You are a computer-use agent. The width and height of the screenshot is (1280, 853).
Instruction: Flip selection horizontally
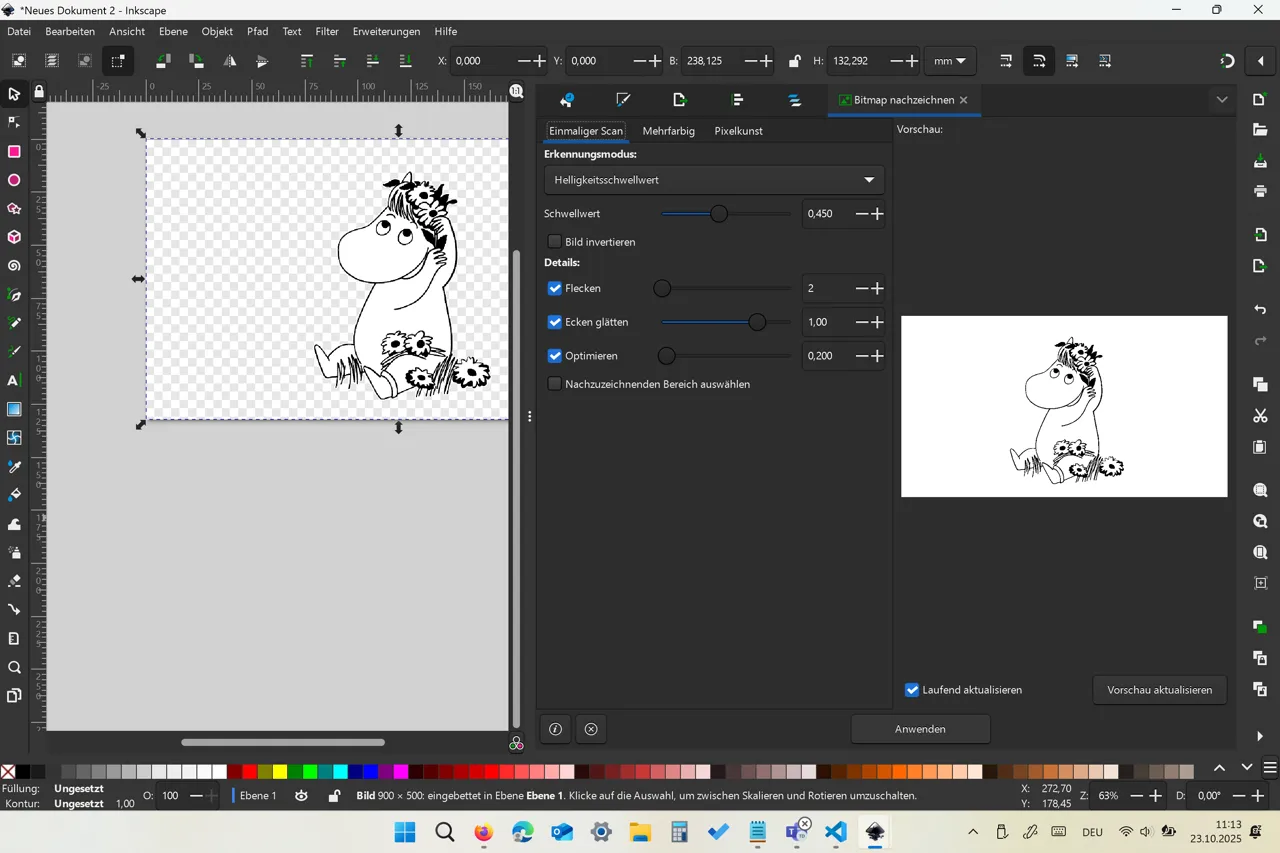coord(229,61)
